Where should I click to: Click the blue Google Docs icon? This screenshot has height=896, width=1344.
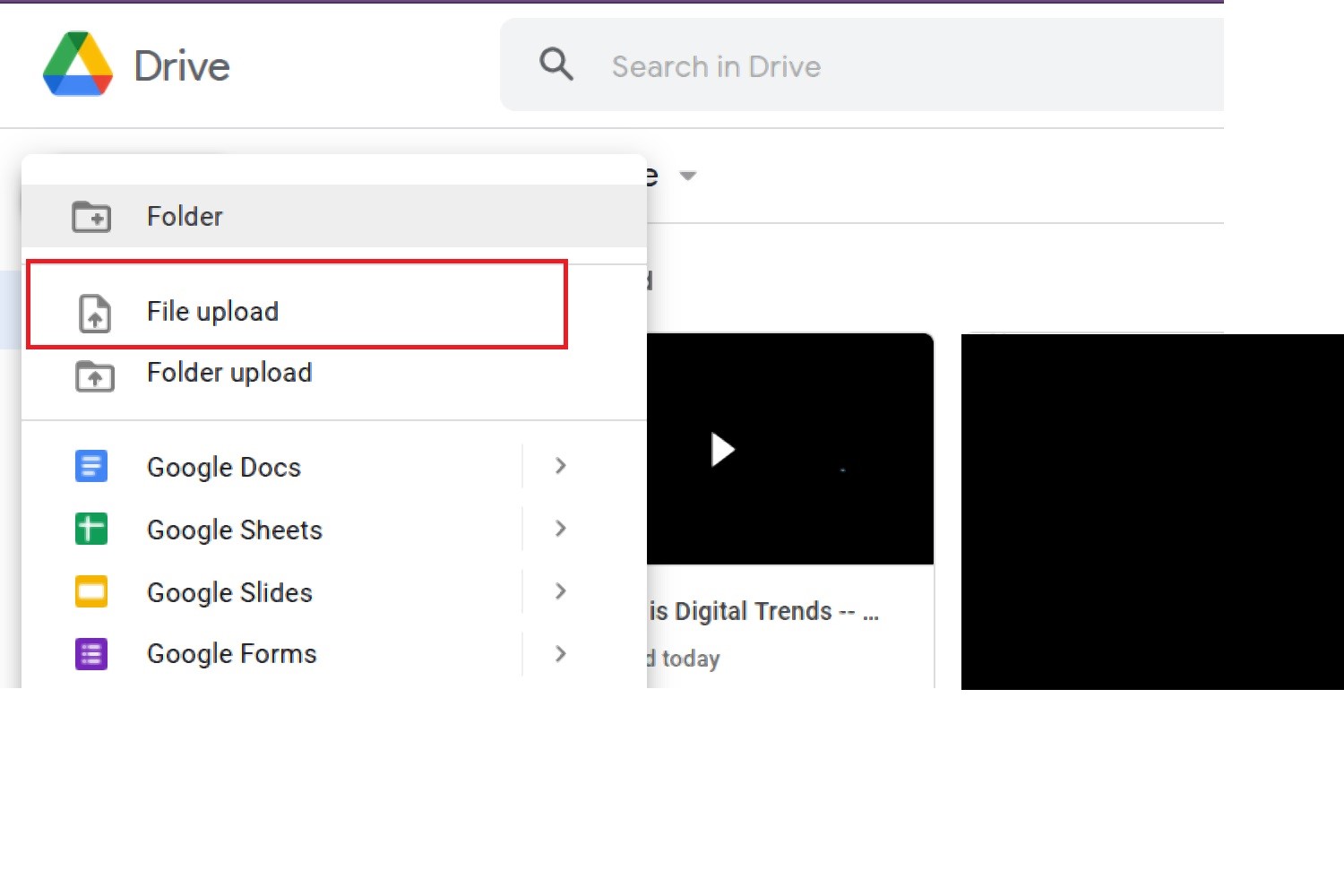(x=91, y=466)
